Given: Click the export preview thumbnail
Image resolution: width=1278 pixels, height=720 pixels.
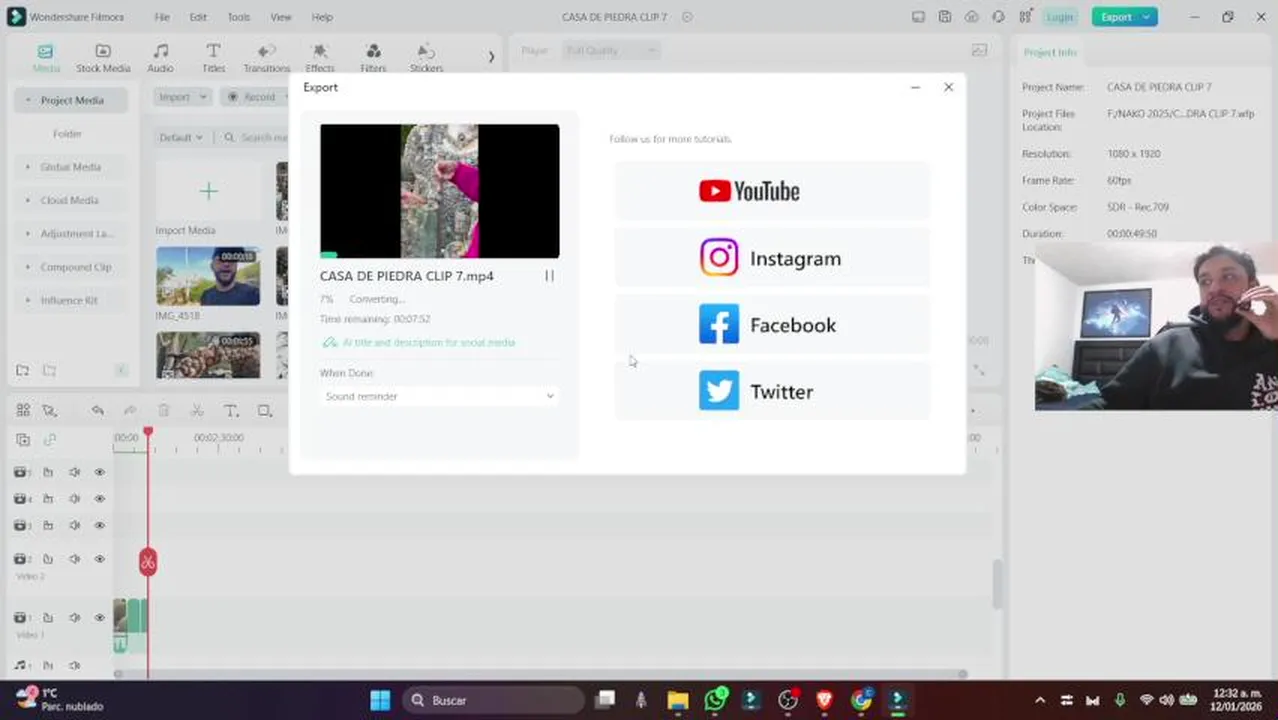Looking at the screenshot, I should [439, 191].
